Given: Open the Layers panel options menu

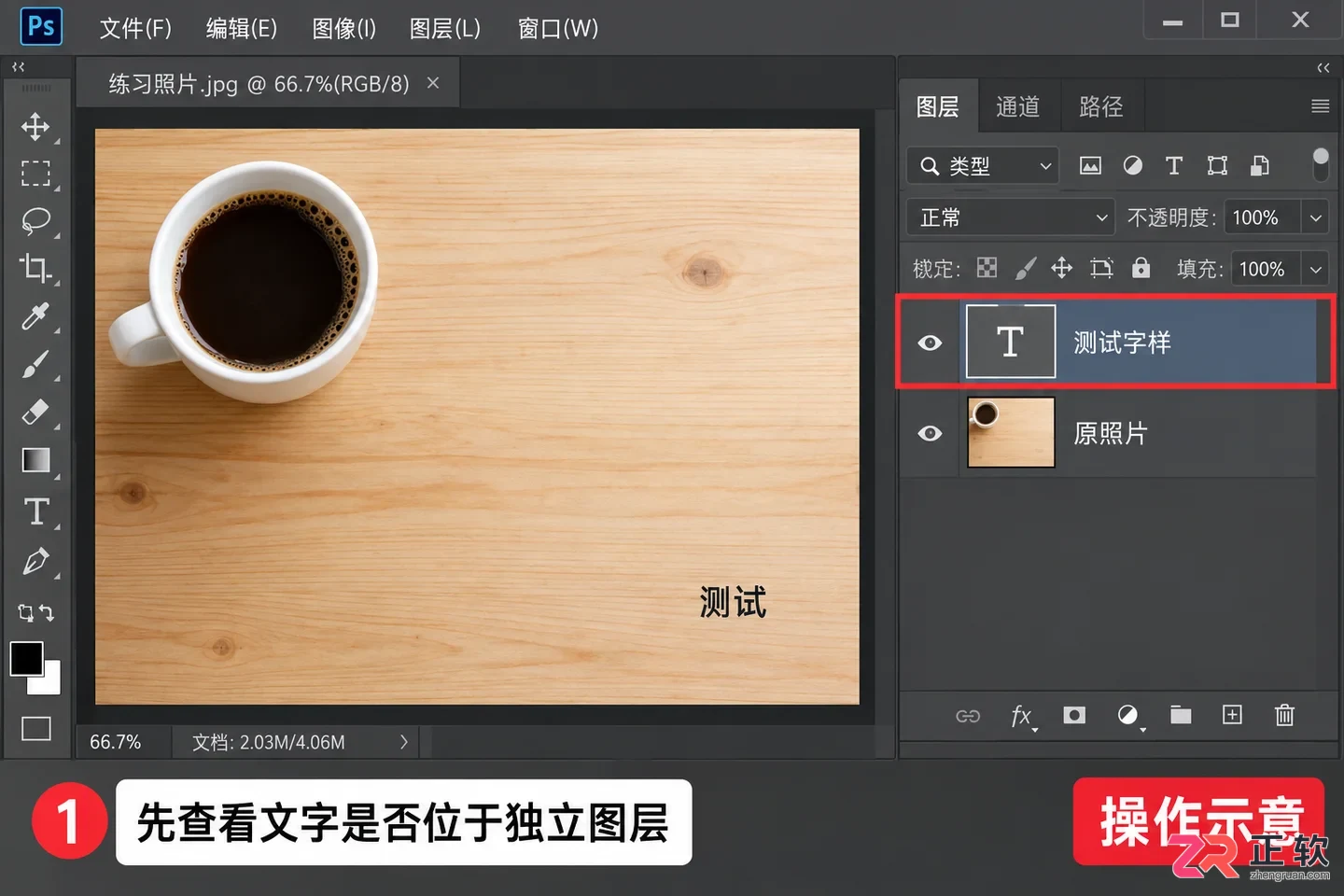Looking at the screenshot, I should point(1320,106).
